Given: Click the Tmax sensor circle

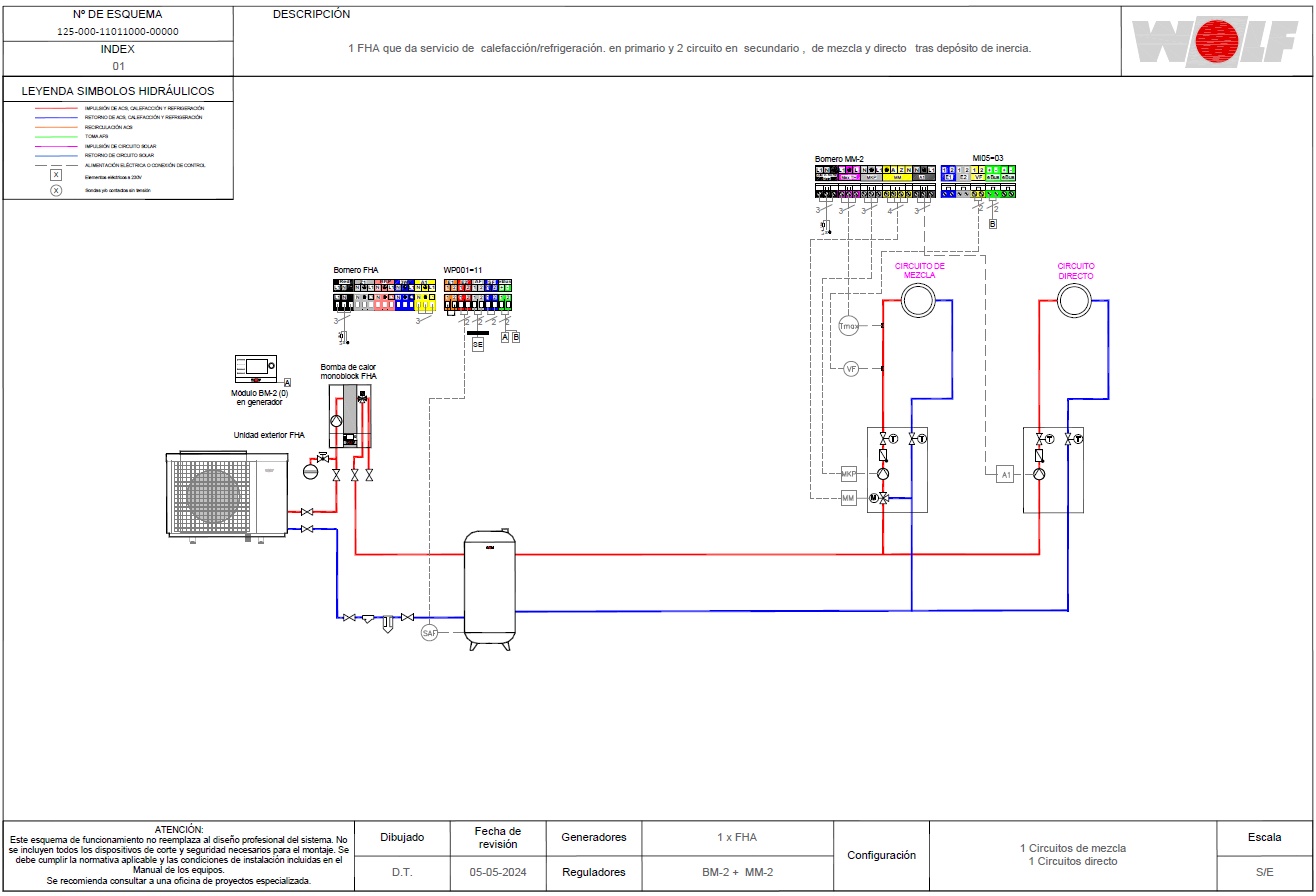Looking at the screenshot, I should (x=848, y=326).
